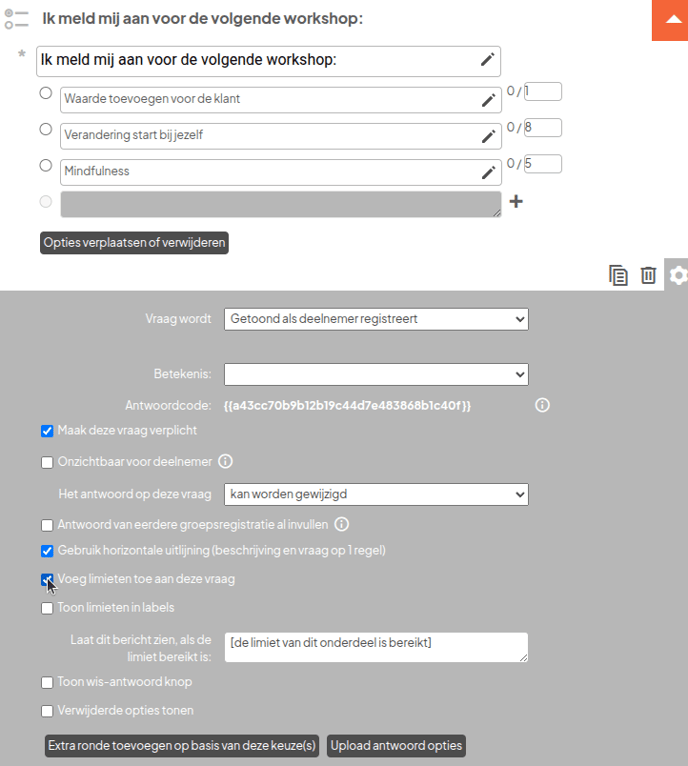Open 'Het antwoord op deze vraag' dropdown
The height and width of the screenshot is (766, 688).
(376, 494)
